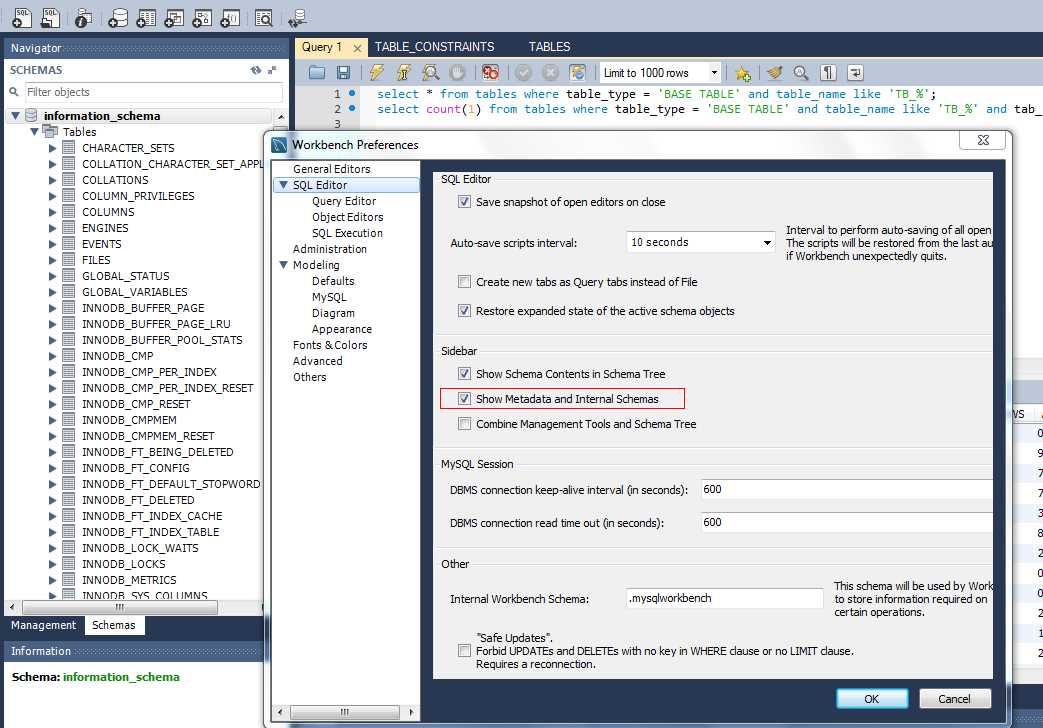Viewport: 1043px width, 728px height.
Task: Confirm preferences with OK button
Action: (871, 699)
